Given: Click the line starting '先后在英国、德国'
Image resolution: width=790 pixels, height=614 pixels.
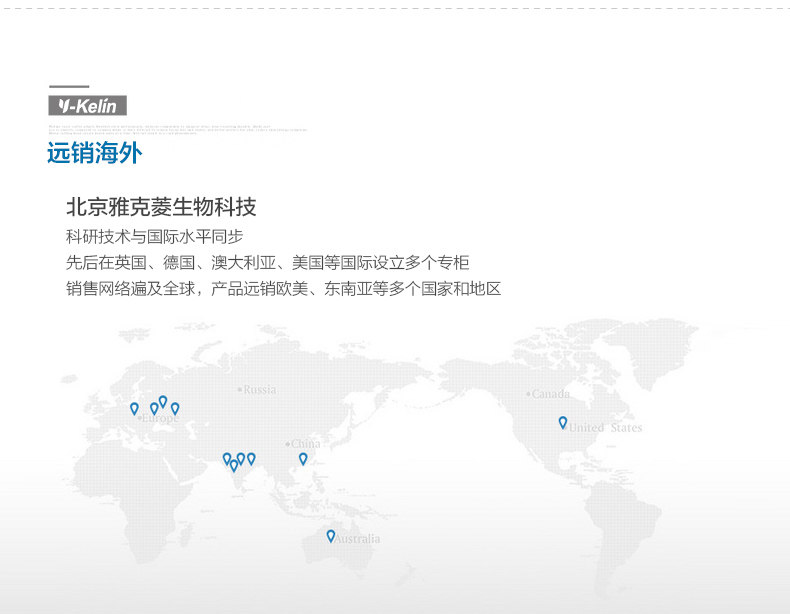Looking at the screenshot, I should [x=268, y=262].
